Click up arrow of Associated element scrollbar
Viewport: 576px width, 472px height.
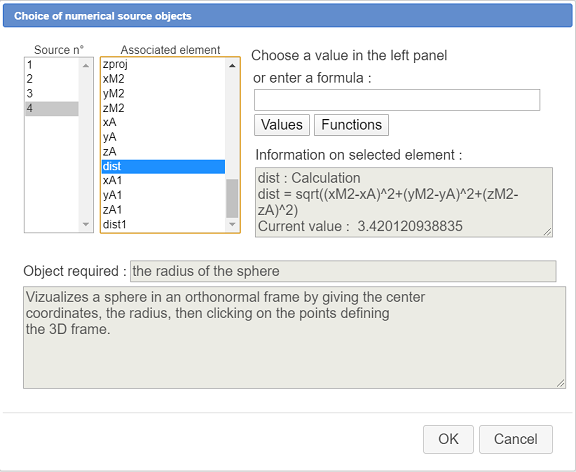click(232, 66)
